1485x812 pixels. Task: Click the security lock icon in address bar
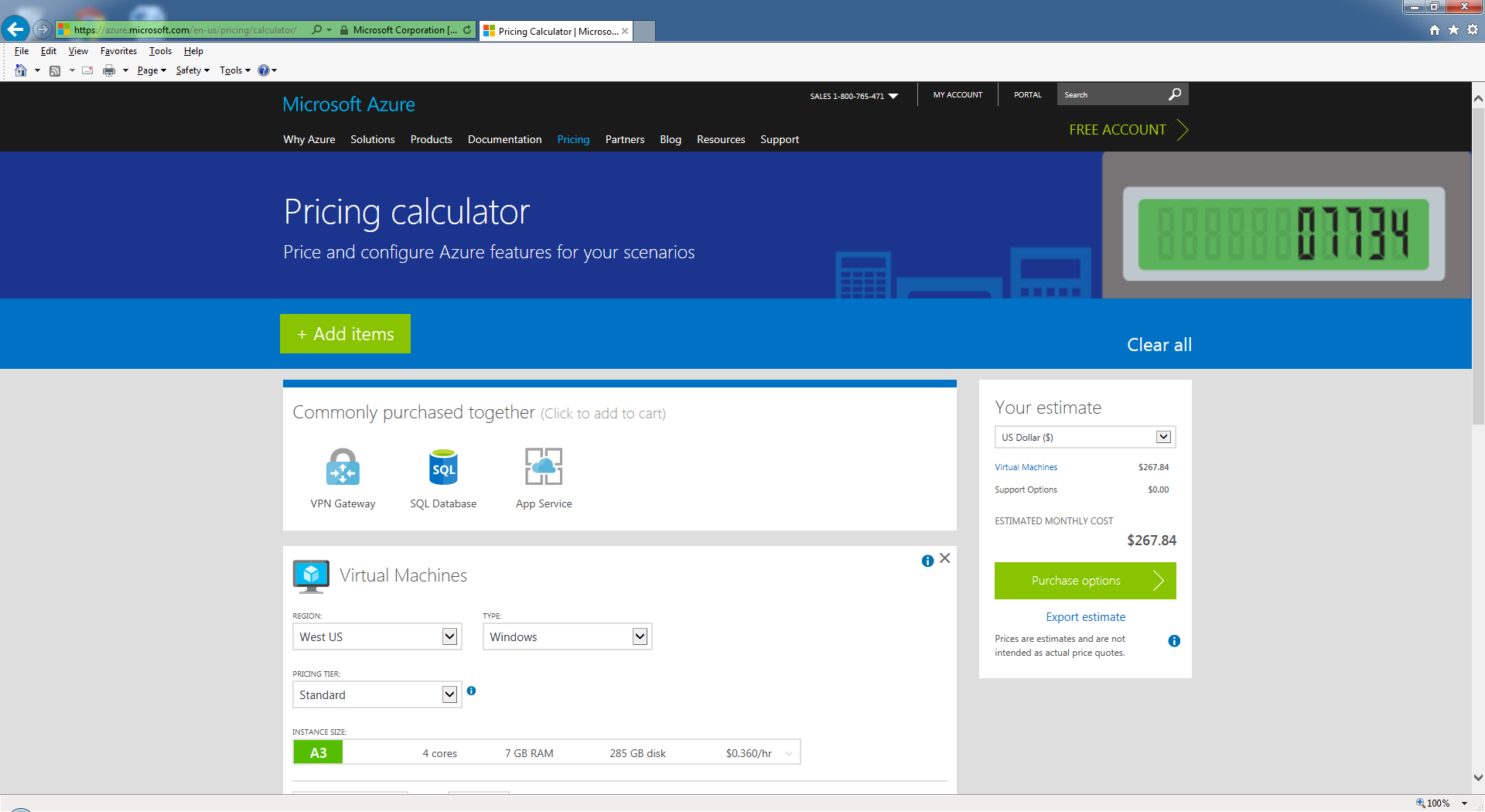(344, 30)
